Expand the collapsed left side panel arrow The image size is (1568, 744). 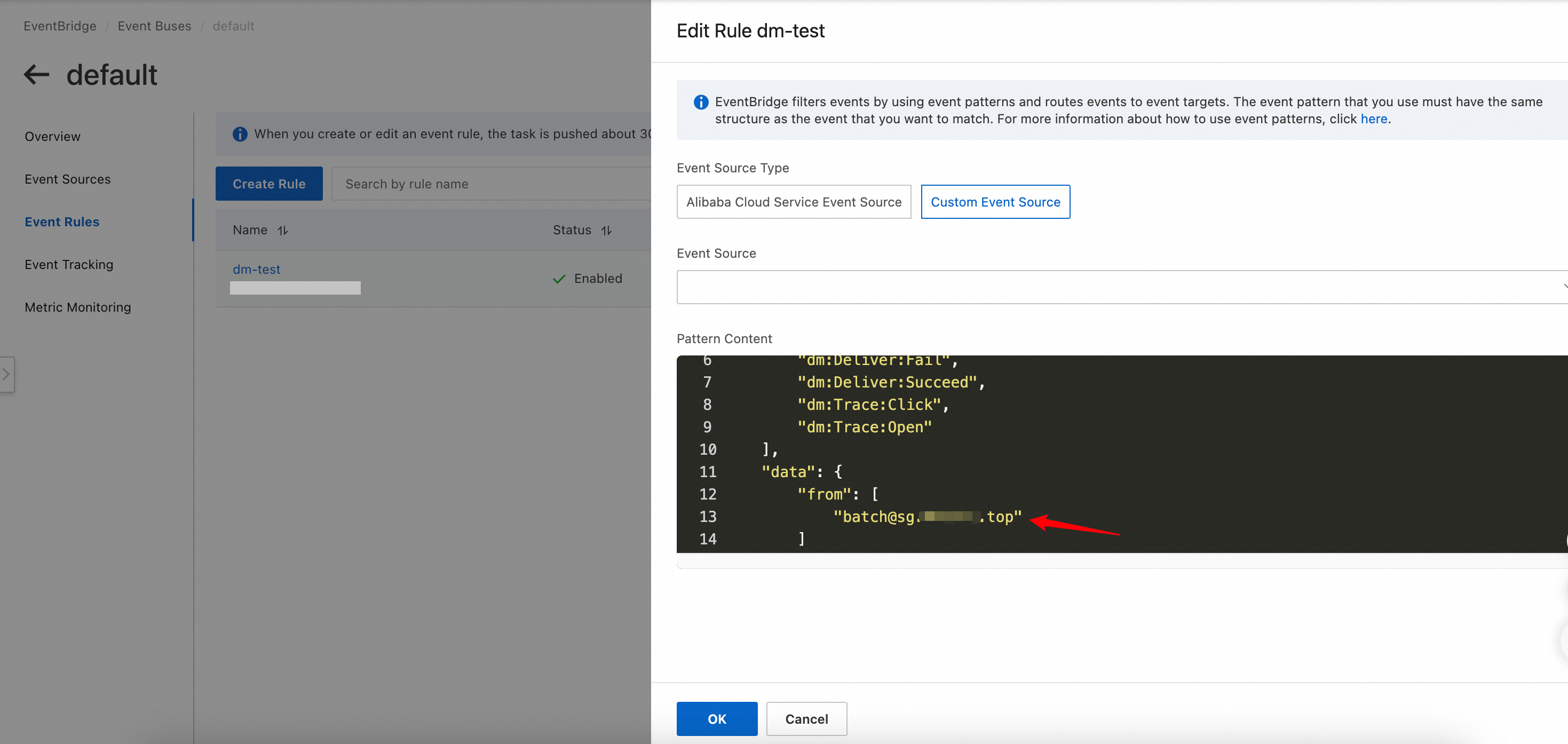6,374
